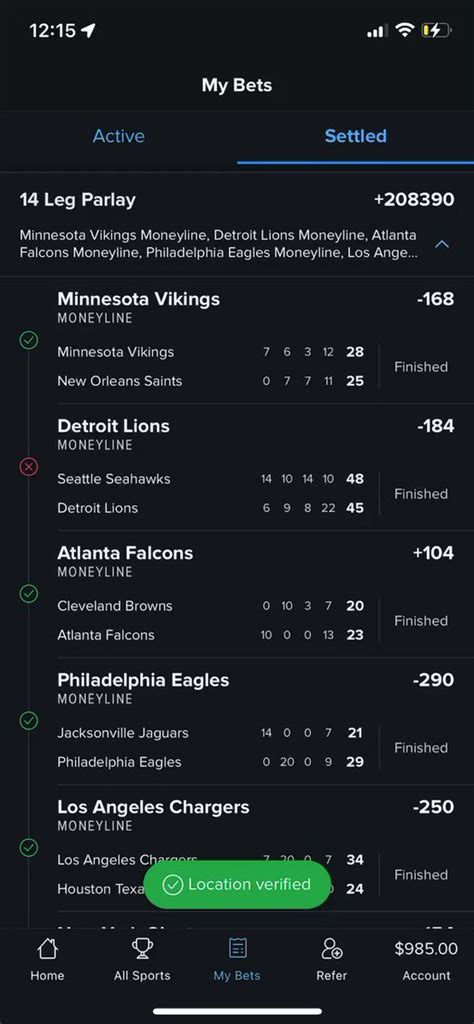
Task: Open the Atlanta Falcons +104 leg
Action: (255, 594)
